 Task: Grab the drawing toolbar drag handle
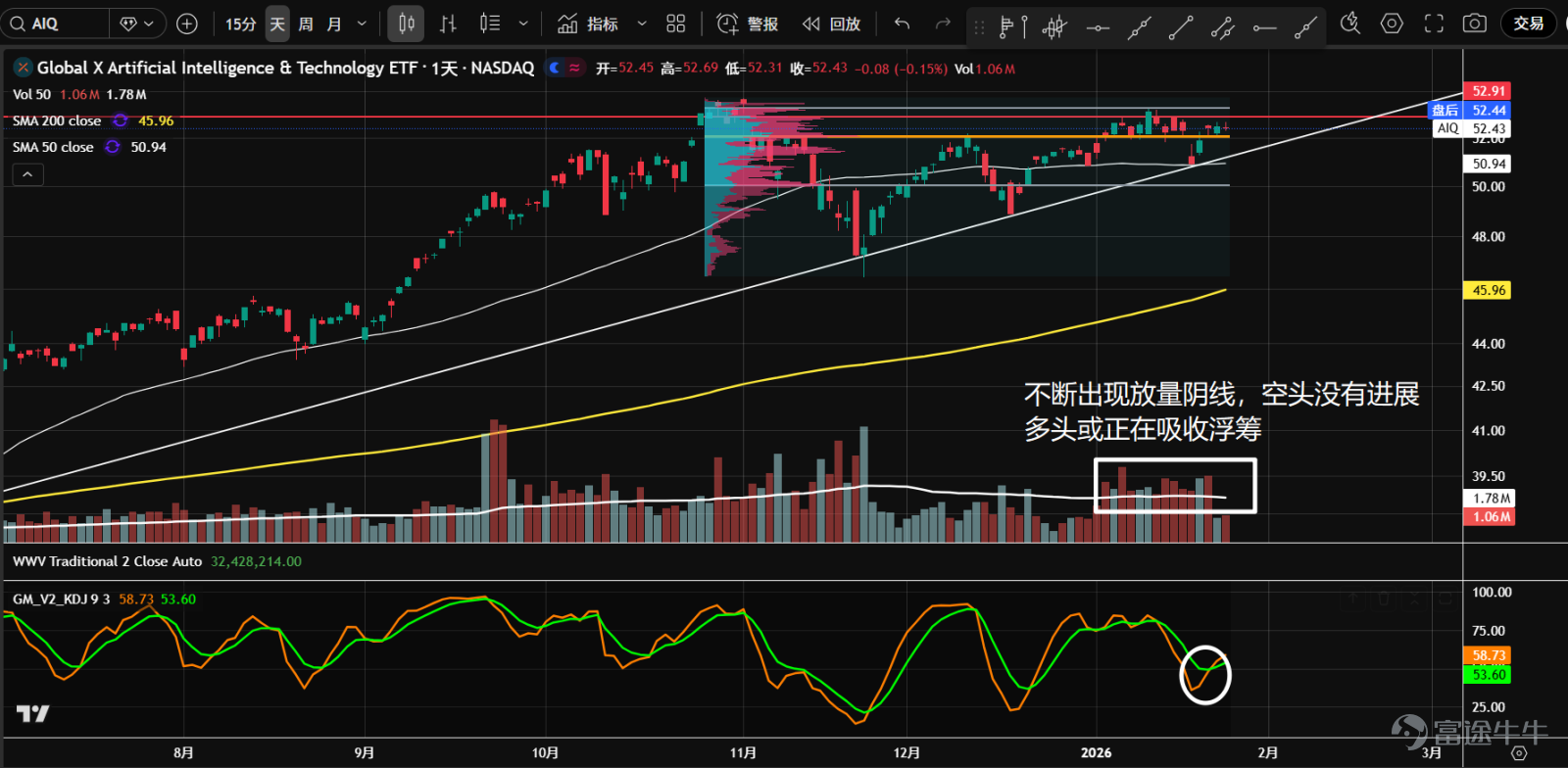[x=978, y=27]
